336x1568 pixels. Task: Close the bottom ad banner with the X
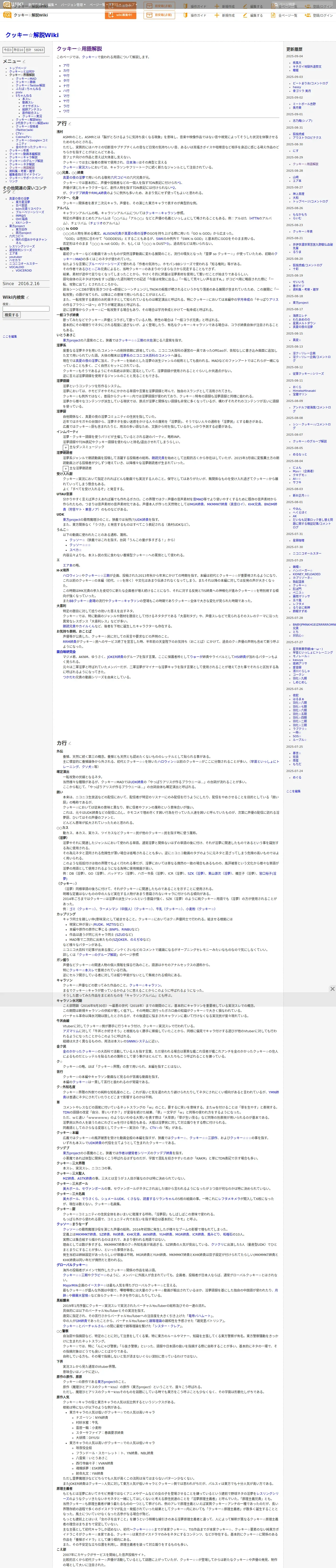click(332, 989)
